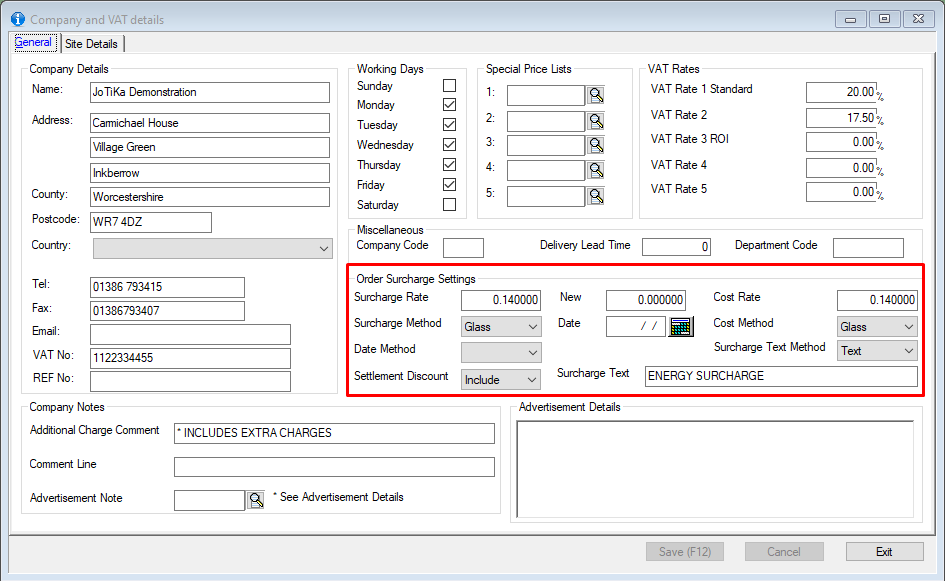Open lookup for Special Price List 4

tap(596, 170)
